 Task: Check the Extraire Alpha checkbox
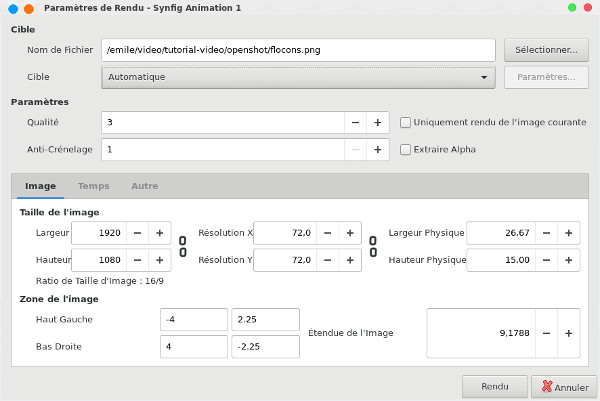pyautogui.click(x=406, y=150)
